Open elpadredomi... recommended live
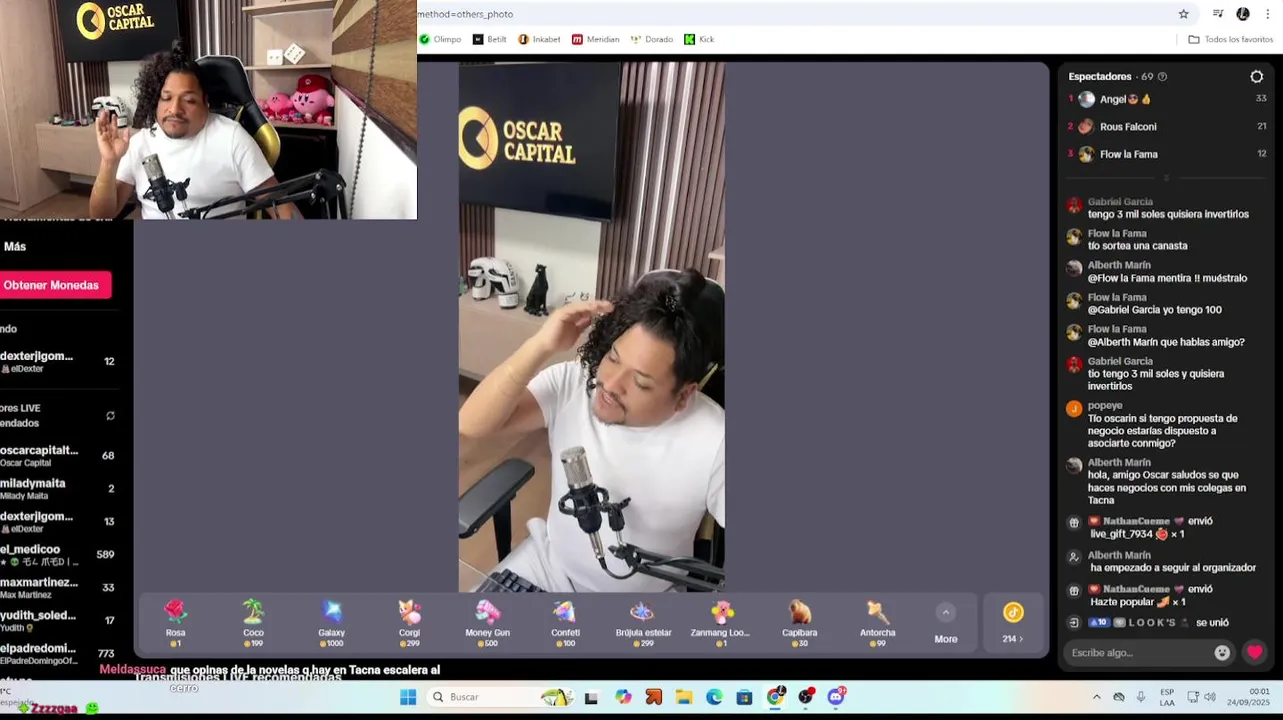The width and height of the screenshot is (1283, 720). pyautogui.click(x=58, y=654)
